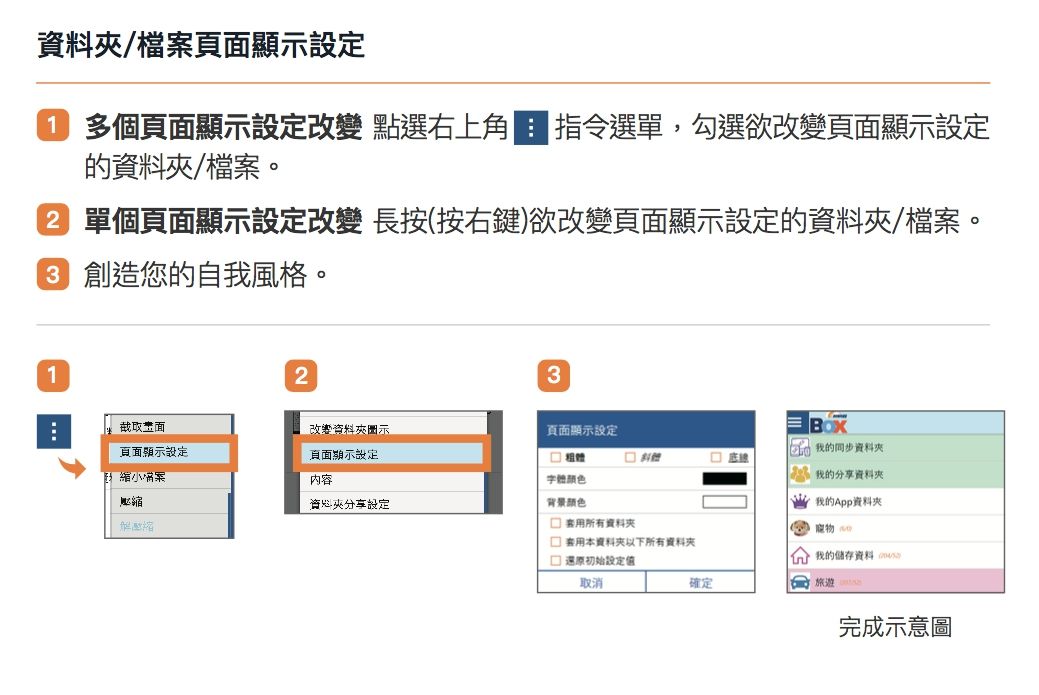Toggle the 斜體 italic checkbox
This screenshot has height=695, width=1039.
click(631, 458)
